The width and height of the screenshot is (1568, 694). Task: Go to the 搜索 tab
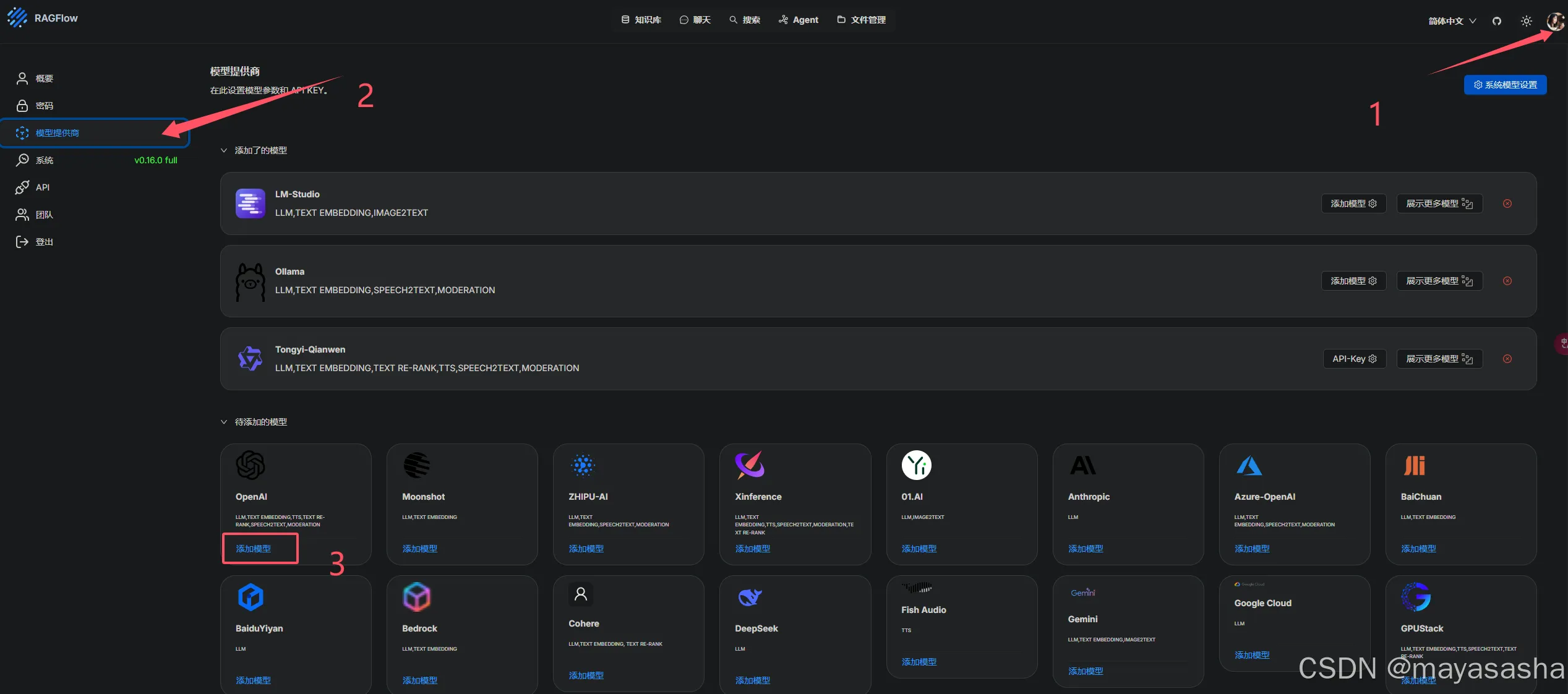click(745, 20)
